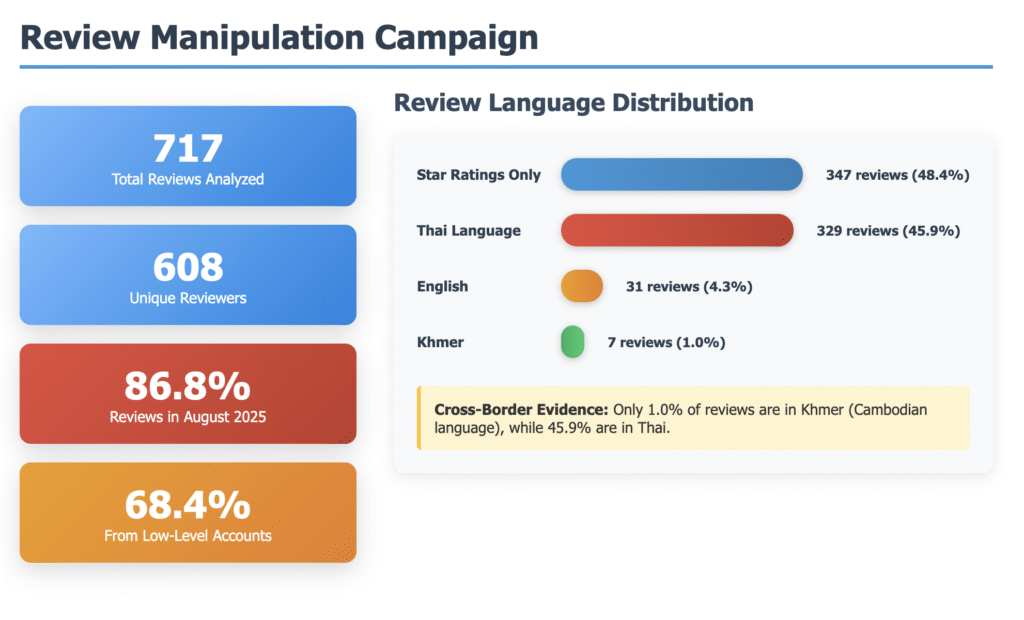
Task: Click the From Low-Level Accounts caption
Action: (x=188, y=536)
